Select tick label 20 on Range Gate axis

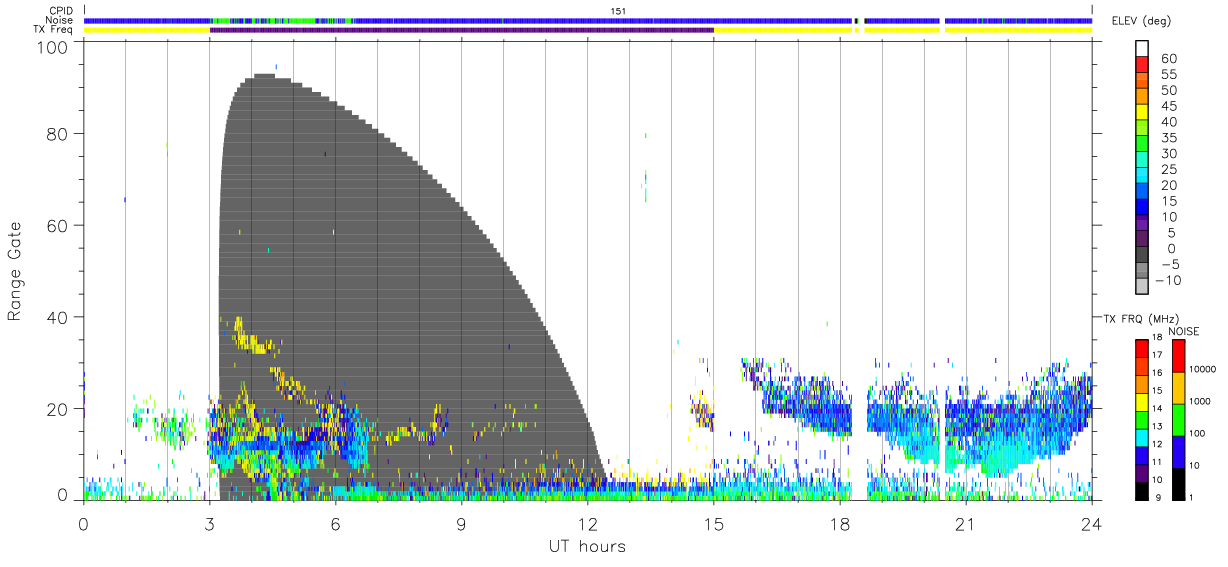[59, 409]
